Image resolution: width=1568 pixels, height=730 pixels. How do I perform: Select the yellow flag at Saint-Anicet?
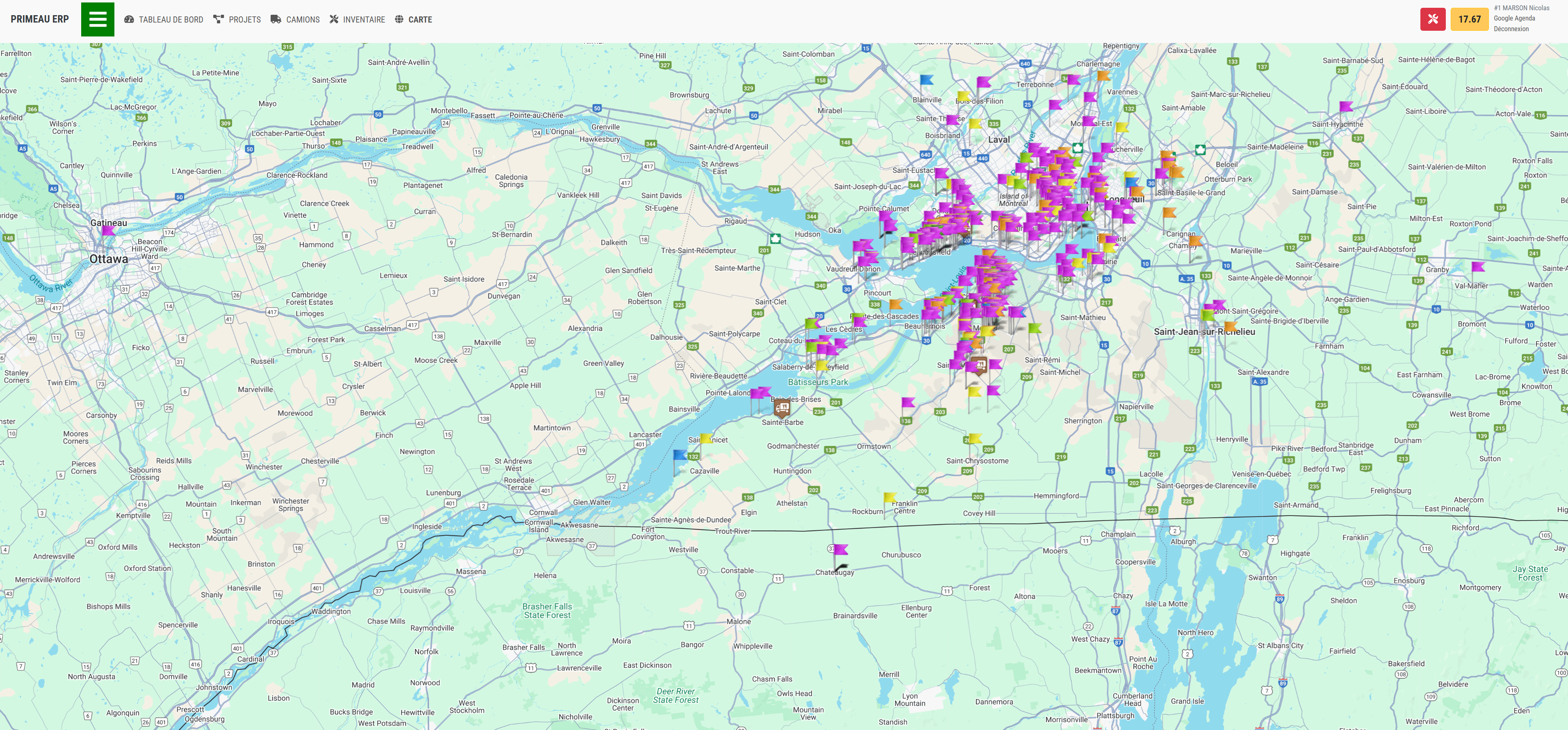click(706, 438)
